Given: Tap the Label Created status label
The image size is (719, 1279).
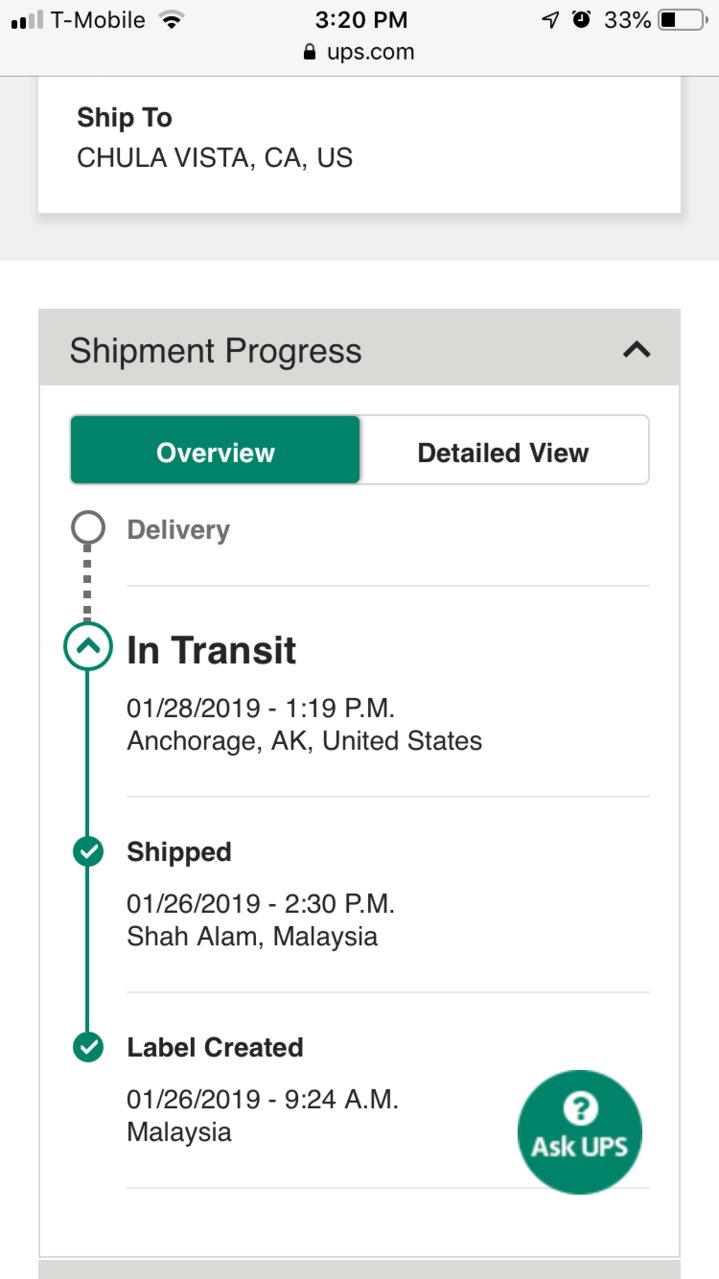Looking at the screenshot, I should click(x=215, y=1047).
